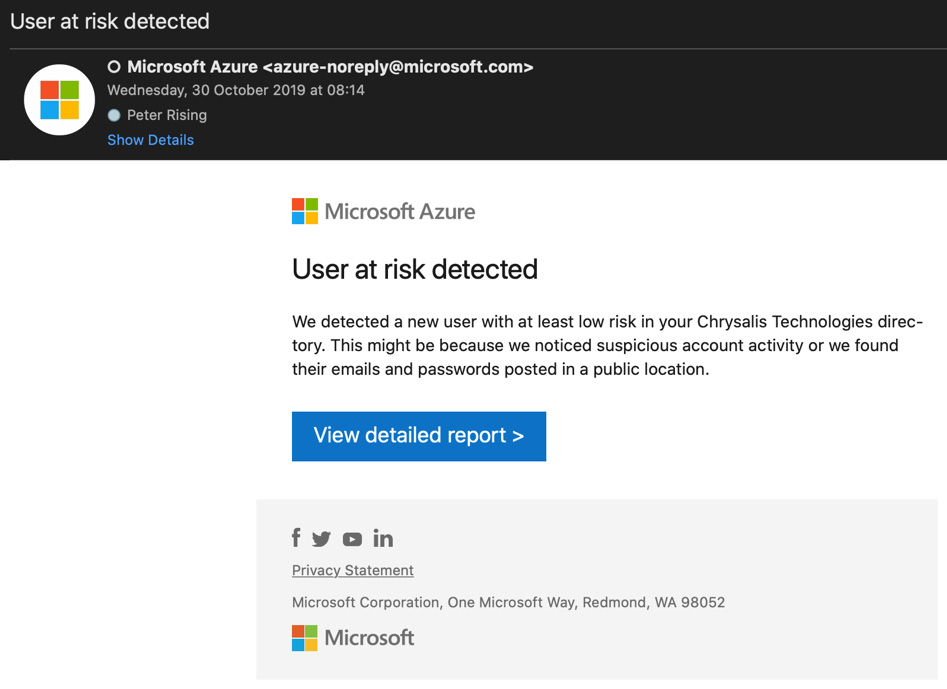Open the LinkedIn icon link

pos(383,538)
